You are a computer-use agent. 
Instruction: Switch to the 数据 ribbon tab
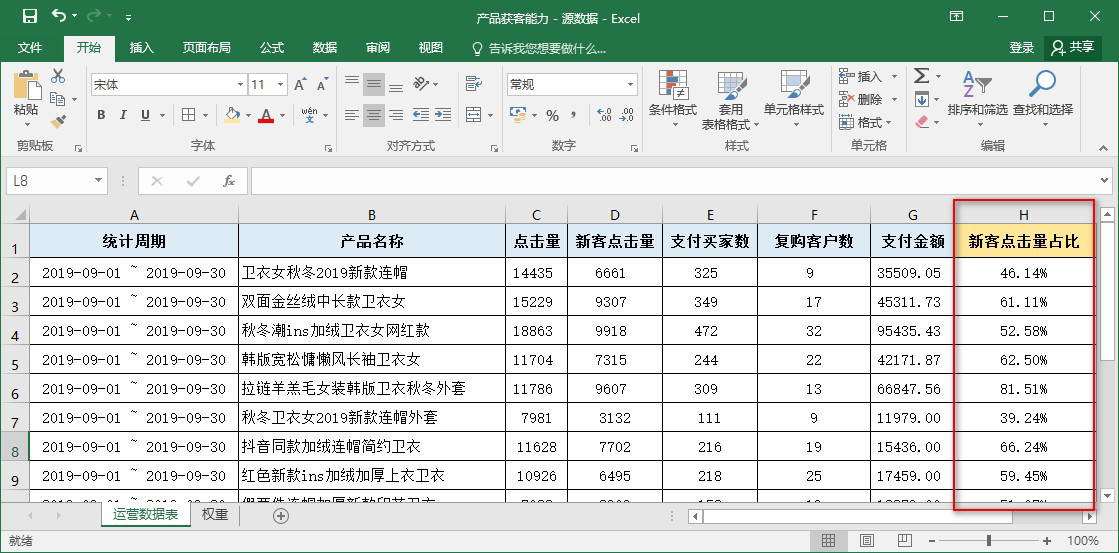pyautogui.click(x=325, y=48)
